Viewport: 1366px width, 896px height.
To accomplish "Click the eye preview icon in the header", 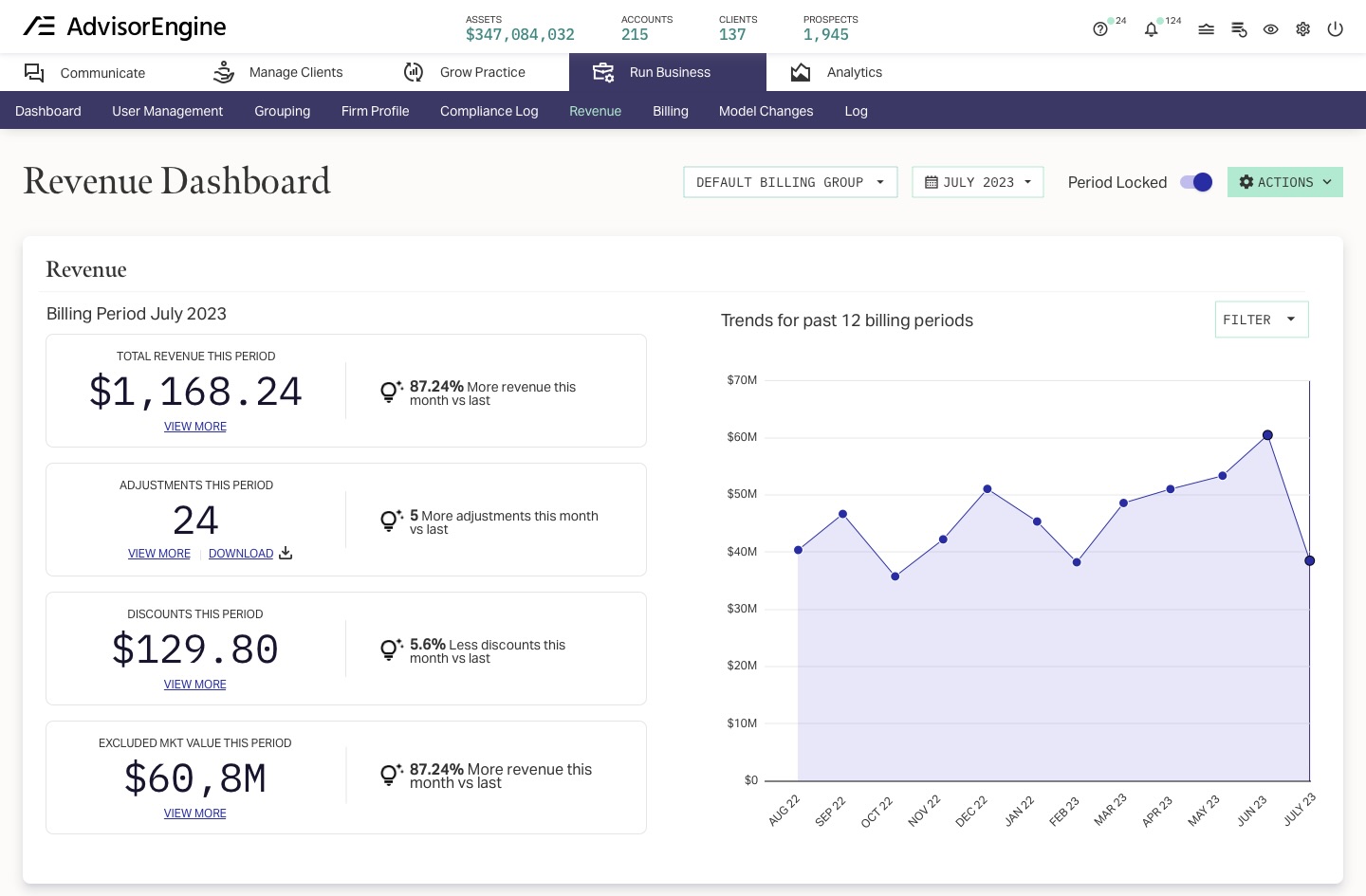I will 1271,29.
